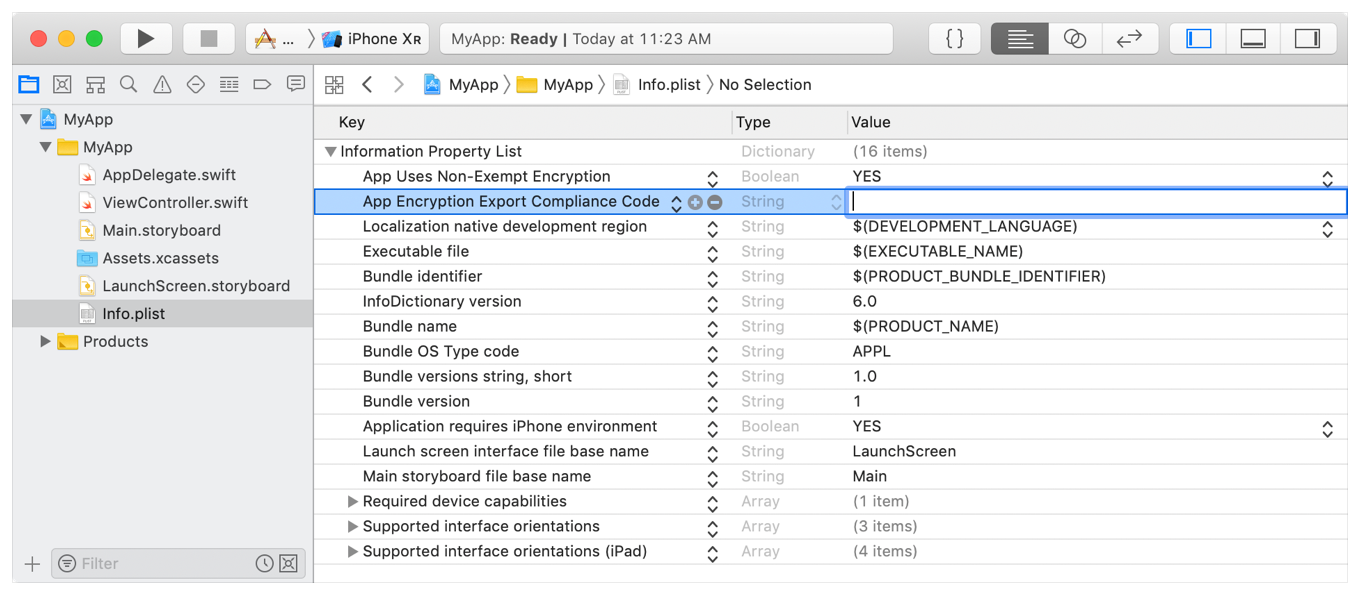Screen dimensions: 1360x595
Task: Click the Run (play) button
Action: point(146,39)
